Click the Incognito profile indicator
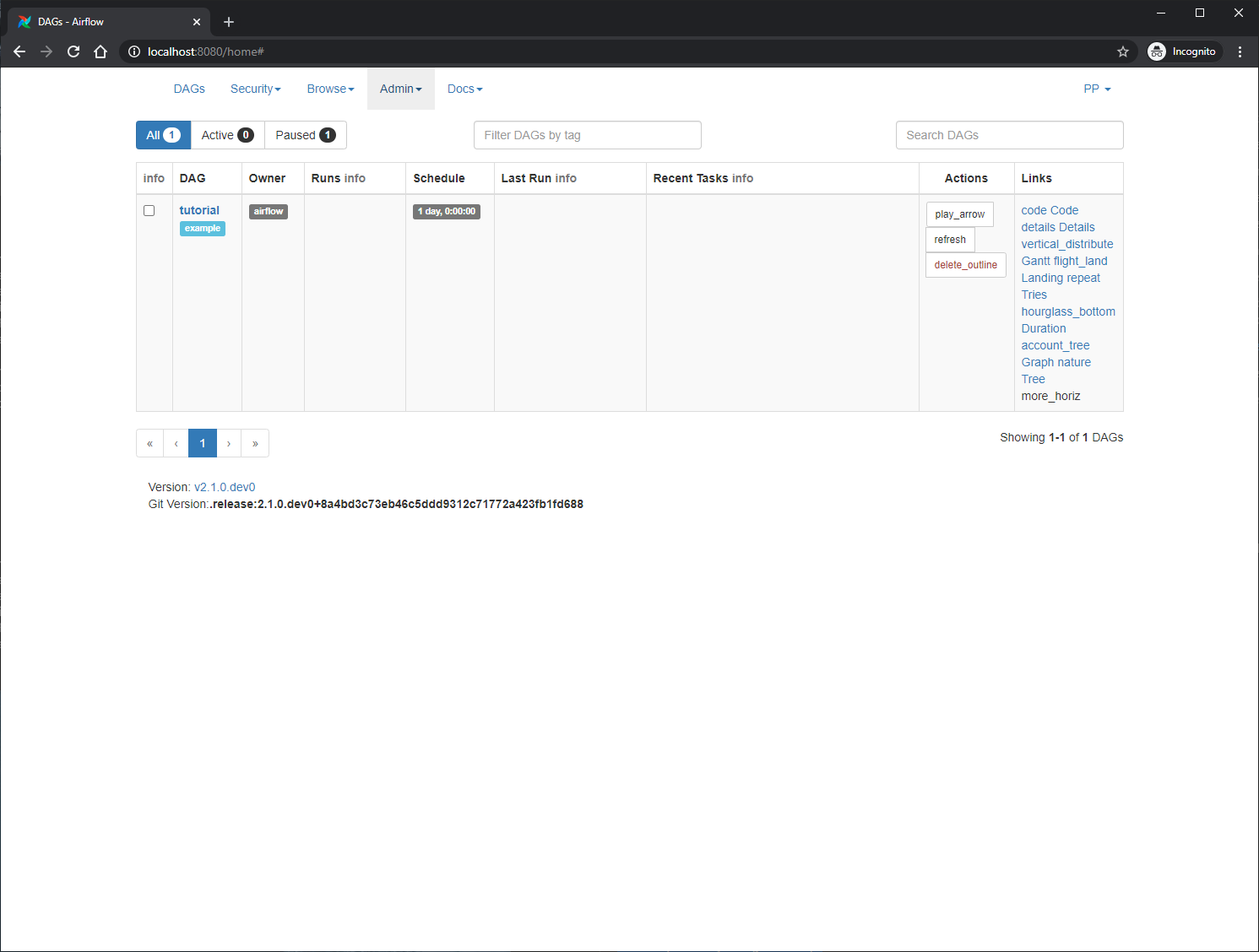 coord(1184,51)
